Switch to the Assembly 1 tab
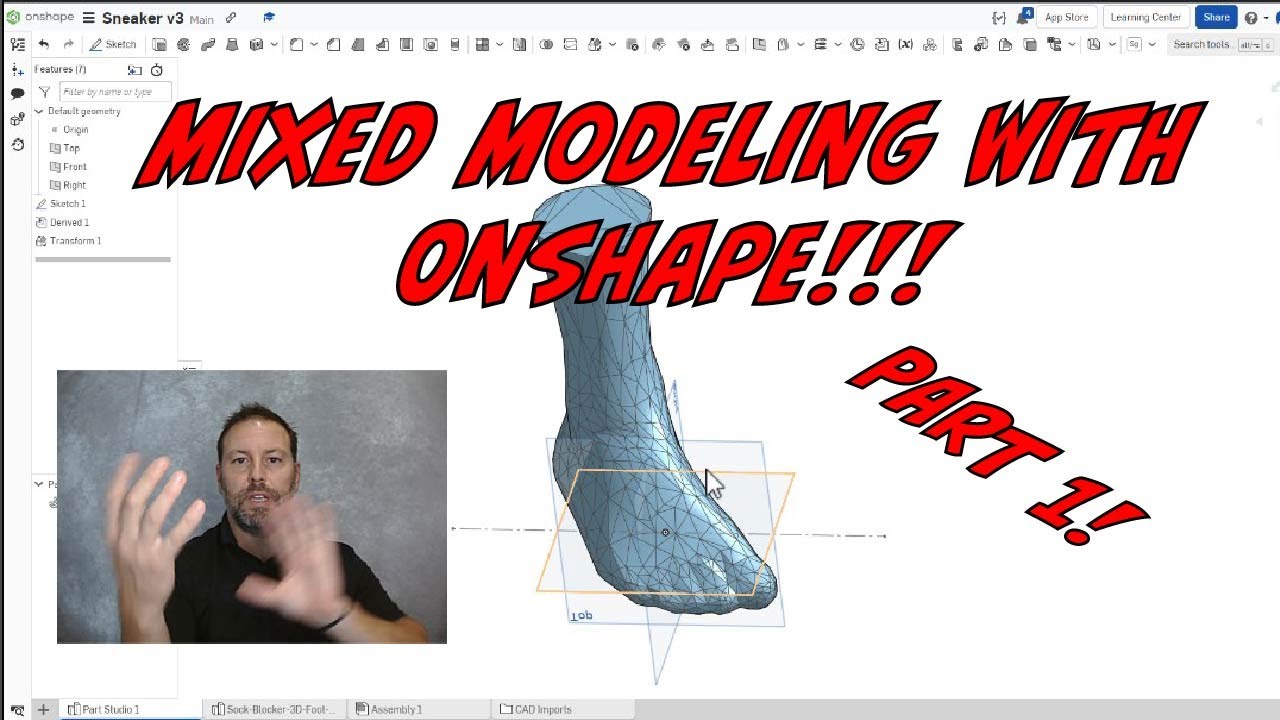1280x720 pixels. [396, 709]
